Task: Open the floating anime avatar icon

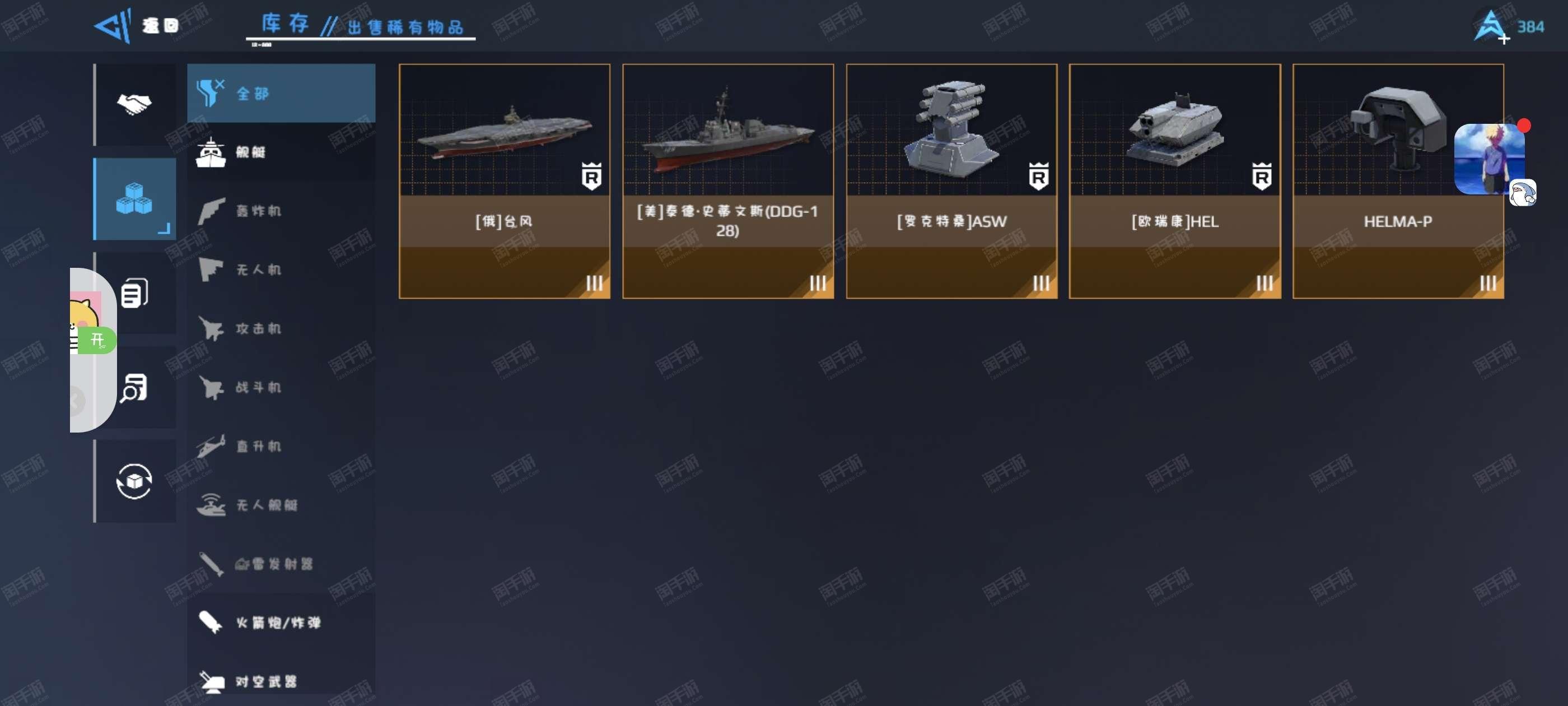Action: (x=1490, y=160)
